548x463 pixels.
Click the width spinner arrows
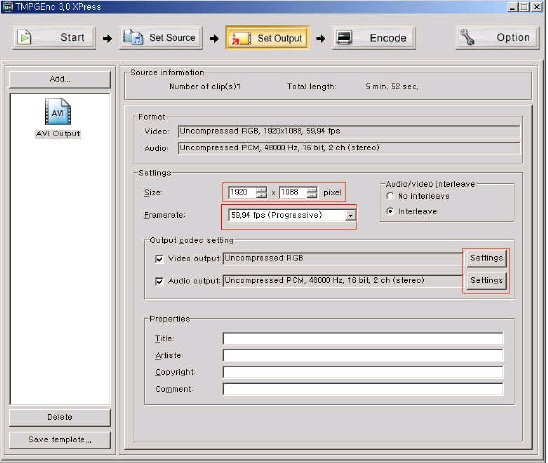(x=261, y=192)
